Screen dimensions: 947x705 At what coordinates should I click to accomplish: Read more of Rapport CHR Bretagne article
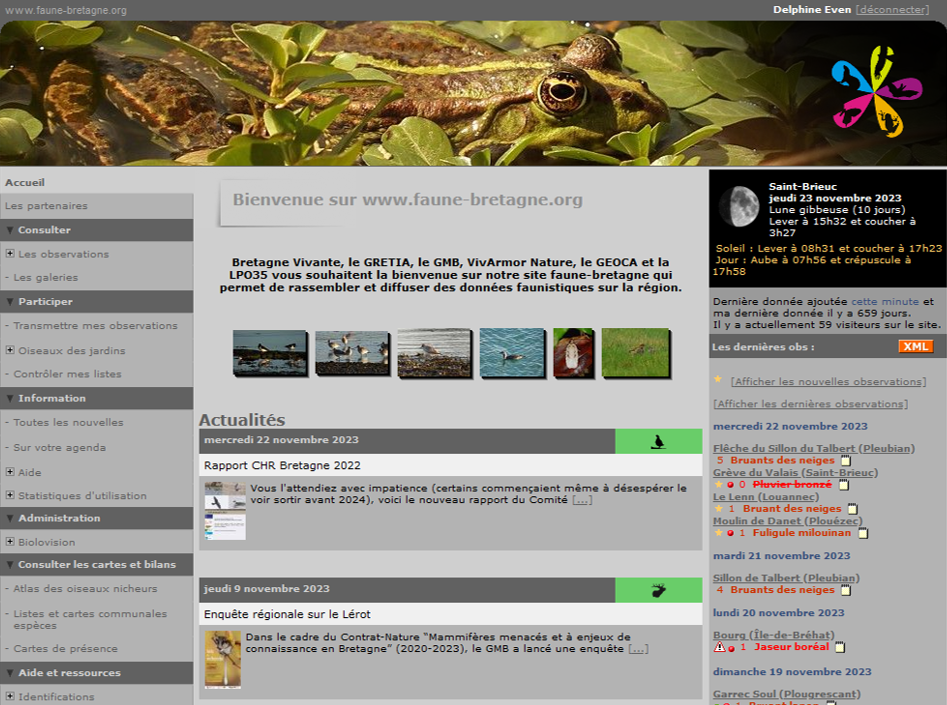click(582, 500)
